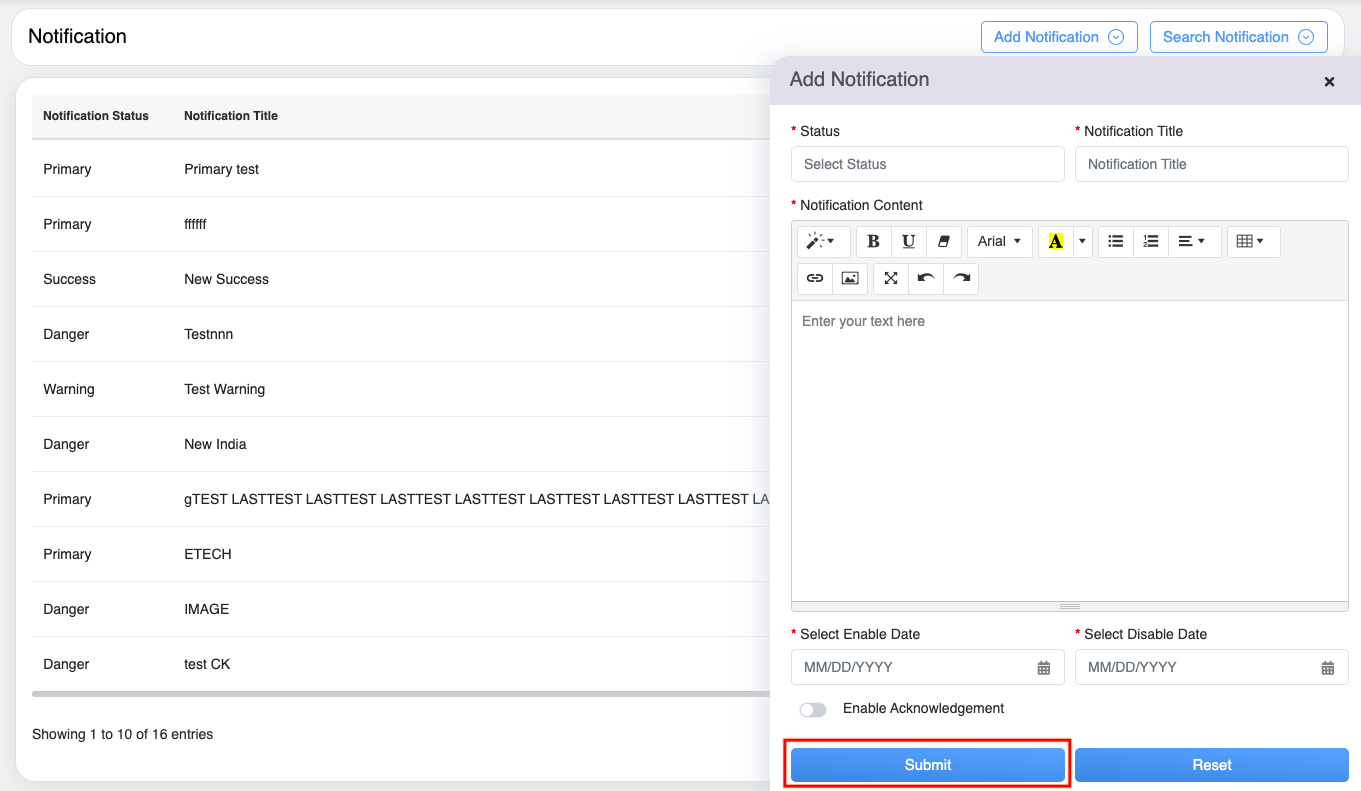The width and height of the screenshot is (1361, 791).
Task: Switch the editor to fullscreen mode
Action: 891,279
